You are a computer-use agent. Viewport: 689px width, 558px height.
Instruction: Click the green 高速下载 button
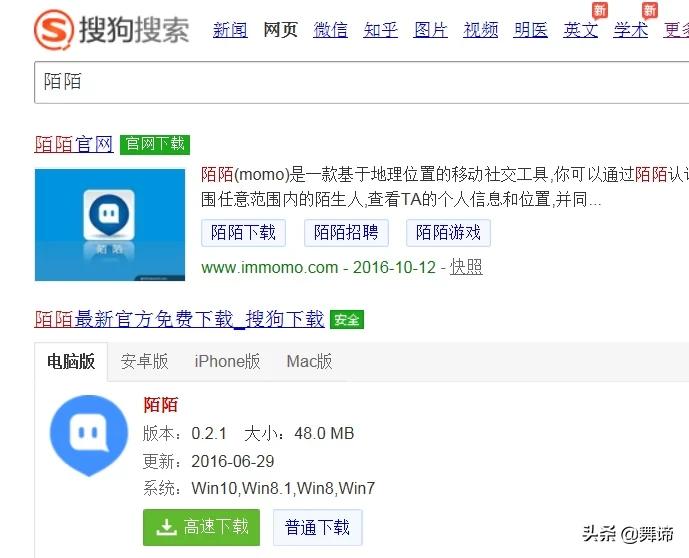tap(201, 527)
